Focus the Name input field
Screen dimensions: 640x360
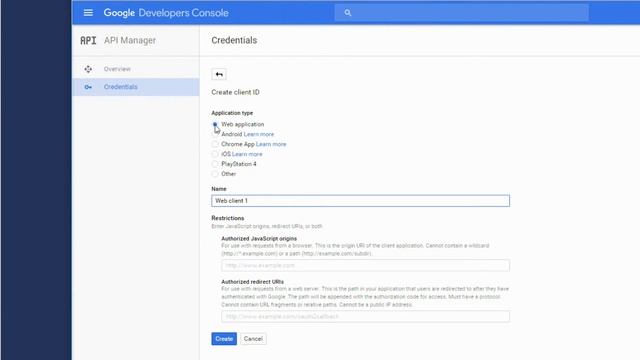(x=360, y=201)
